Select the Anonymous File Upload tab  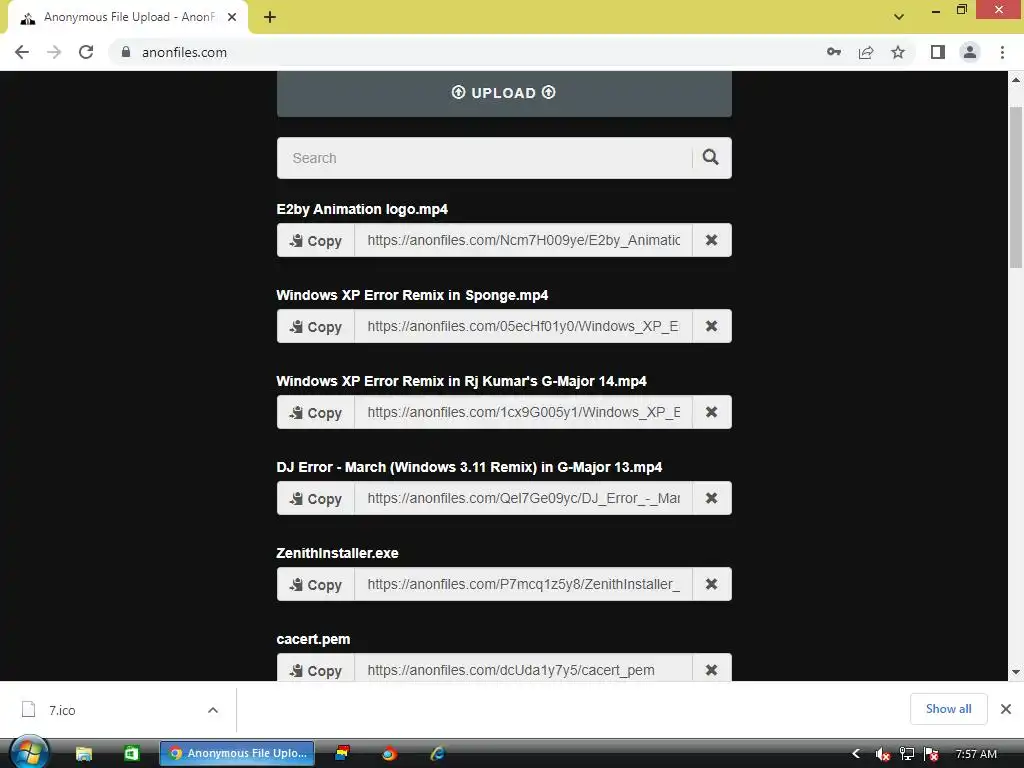(x=127, y=18)
